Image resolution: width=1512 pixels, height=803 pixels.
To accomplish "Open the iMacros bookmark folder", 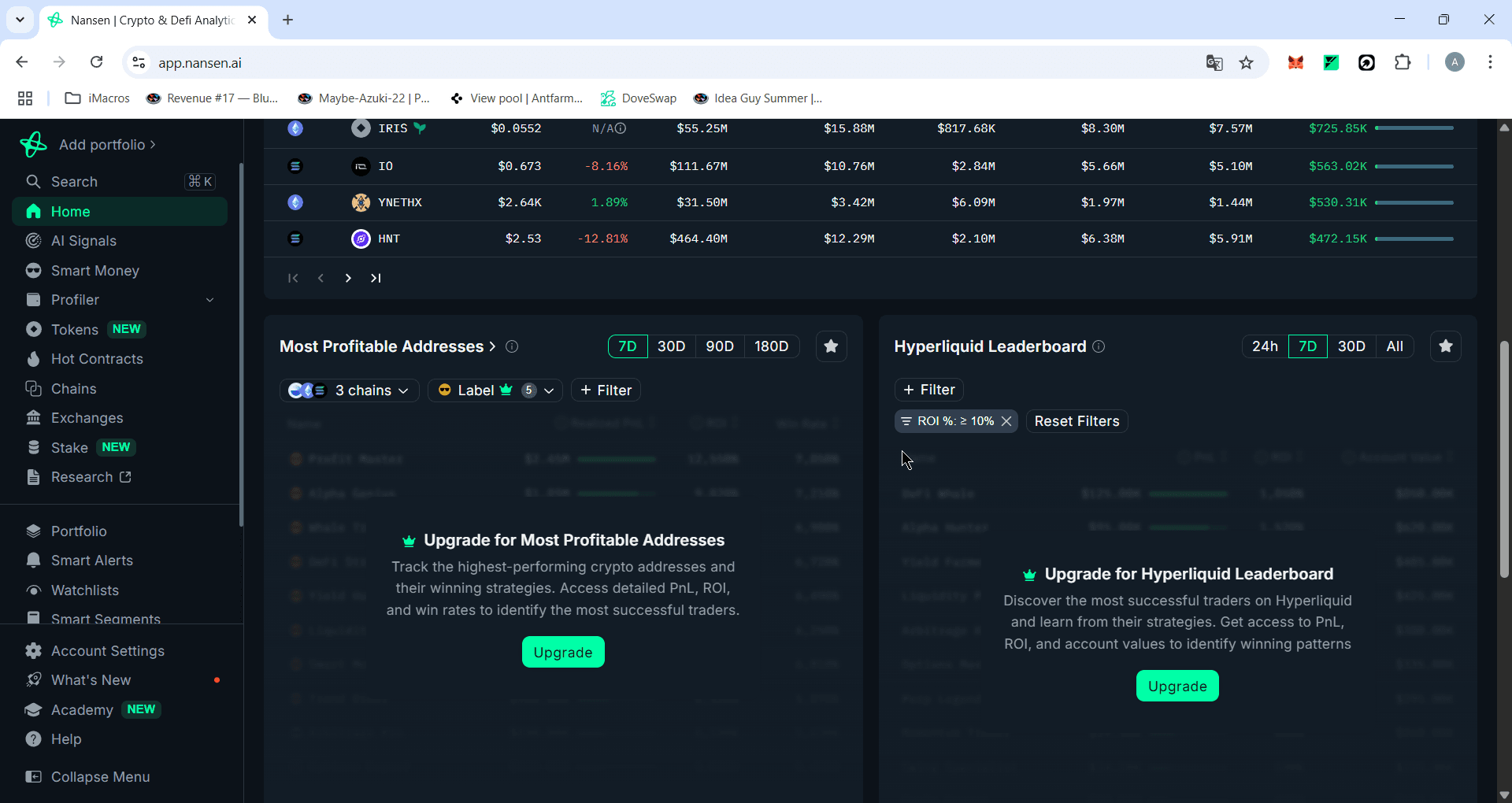I will pyautogui.click(x=97, y=98).
